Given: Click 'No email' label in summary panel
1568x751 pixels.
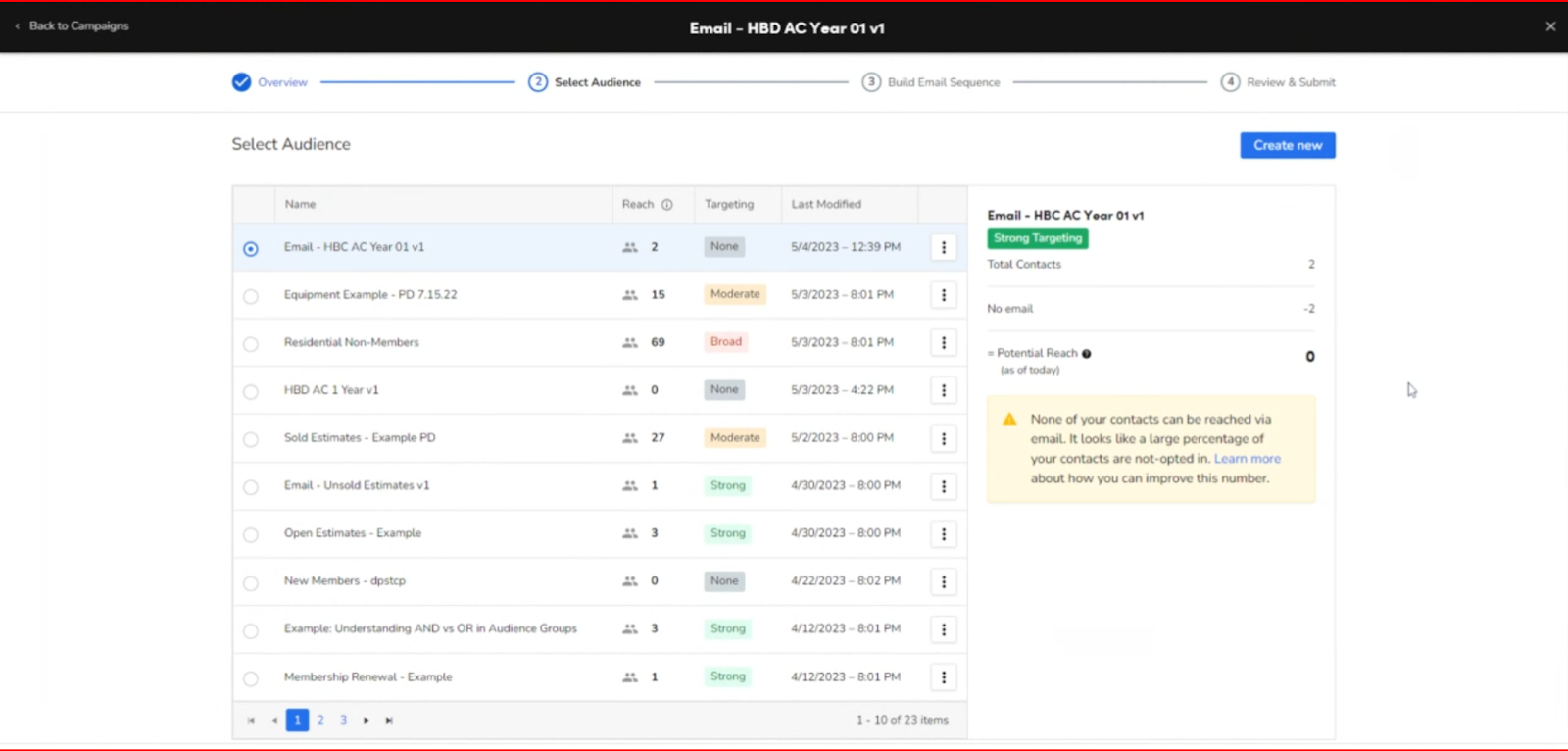Looking at the screenshot, I should 1009,309.
